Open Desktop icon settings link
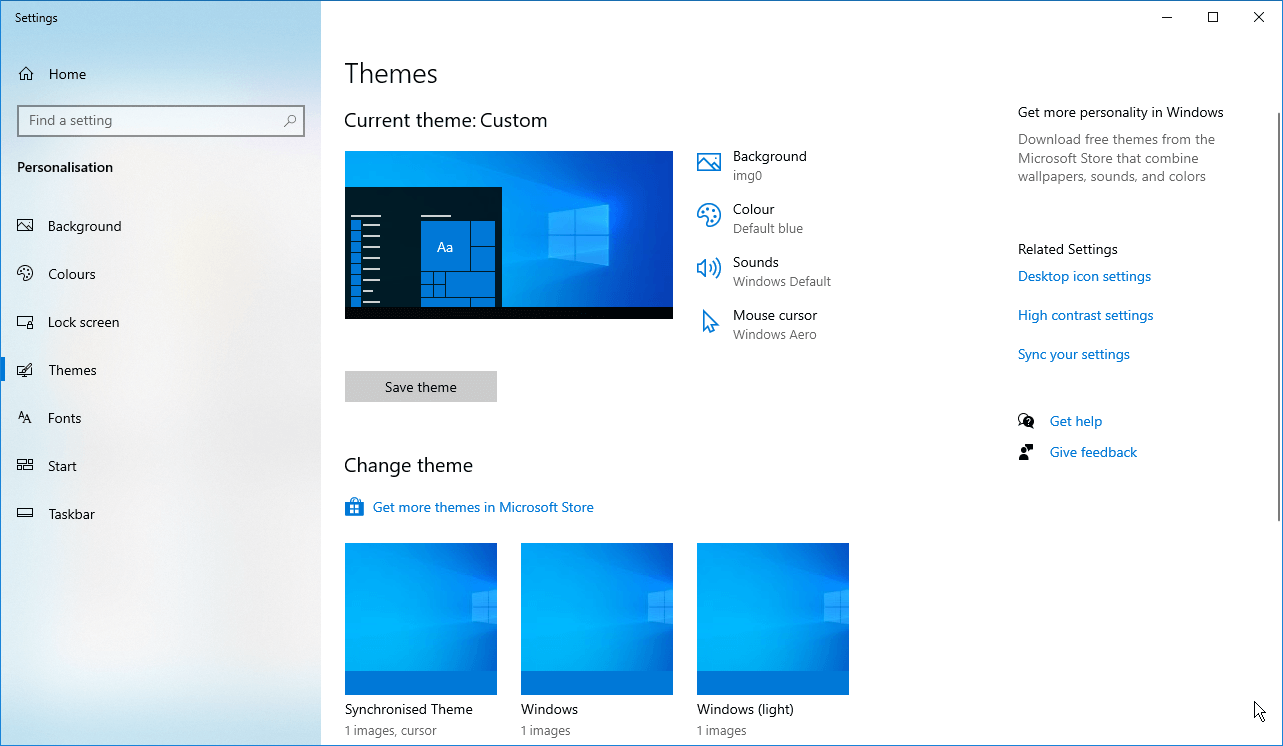The image size is (1283, 746). [1084, 276]
